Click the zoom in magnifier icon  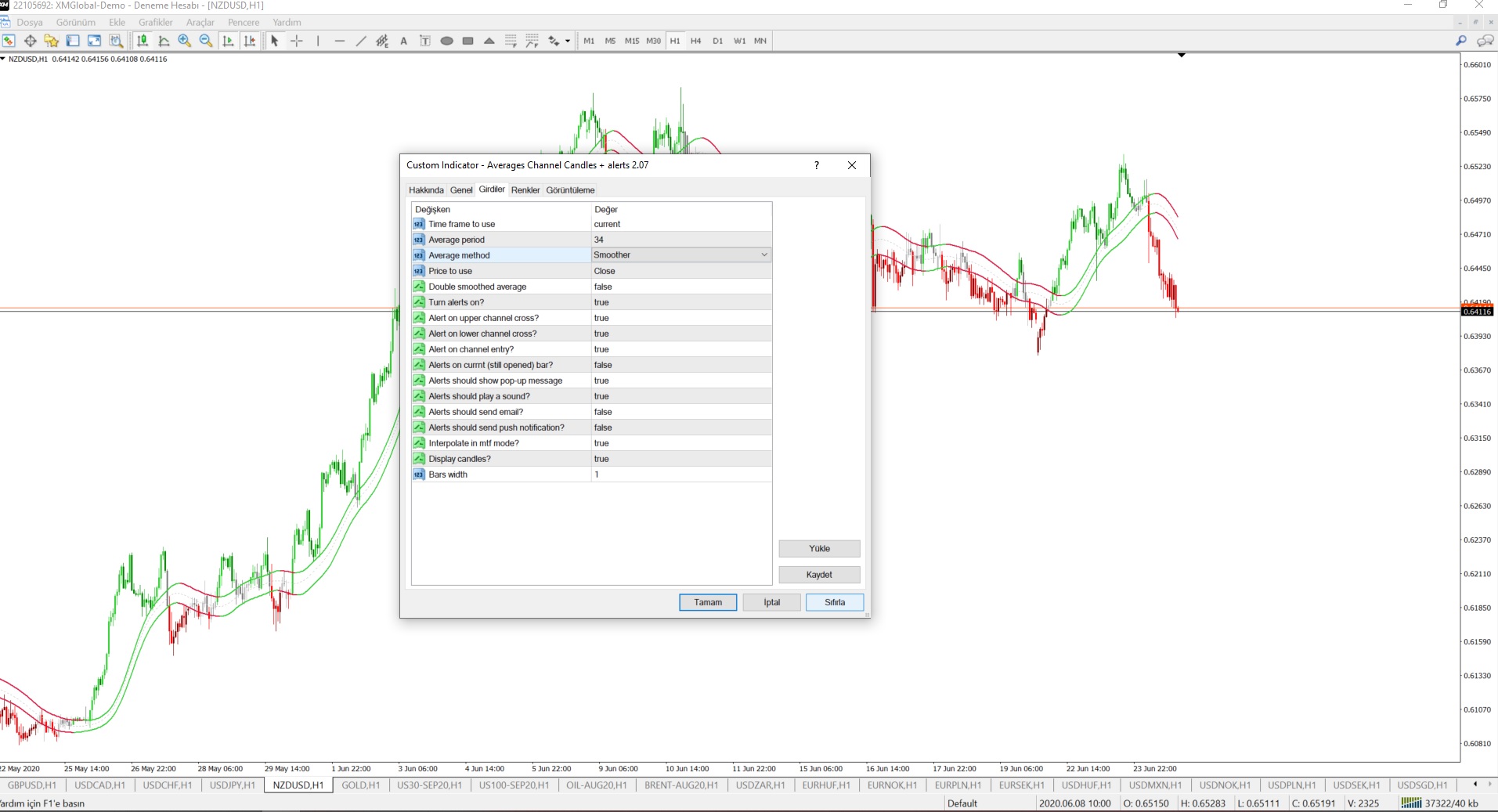pos(185,41)
